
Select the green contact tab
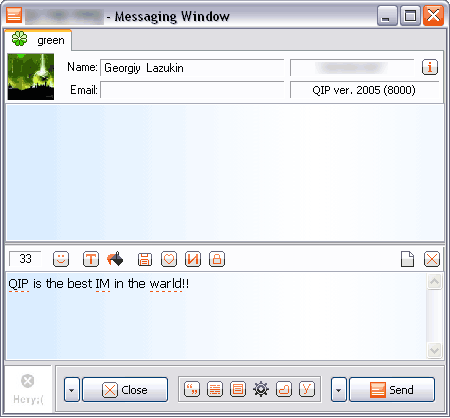pyautogui.click(x=38, y=40)
